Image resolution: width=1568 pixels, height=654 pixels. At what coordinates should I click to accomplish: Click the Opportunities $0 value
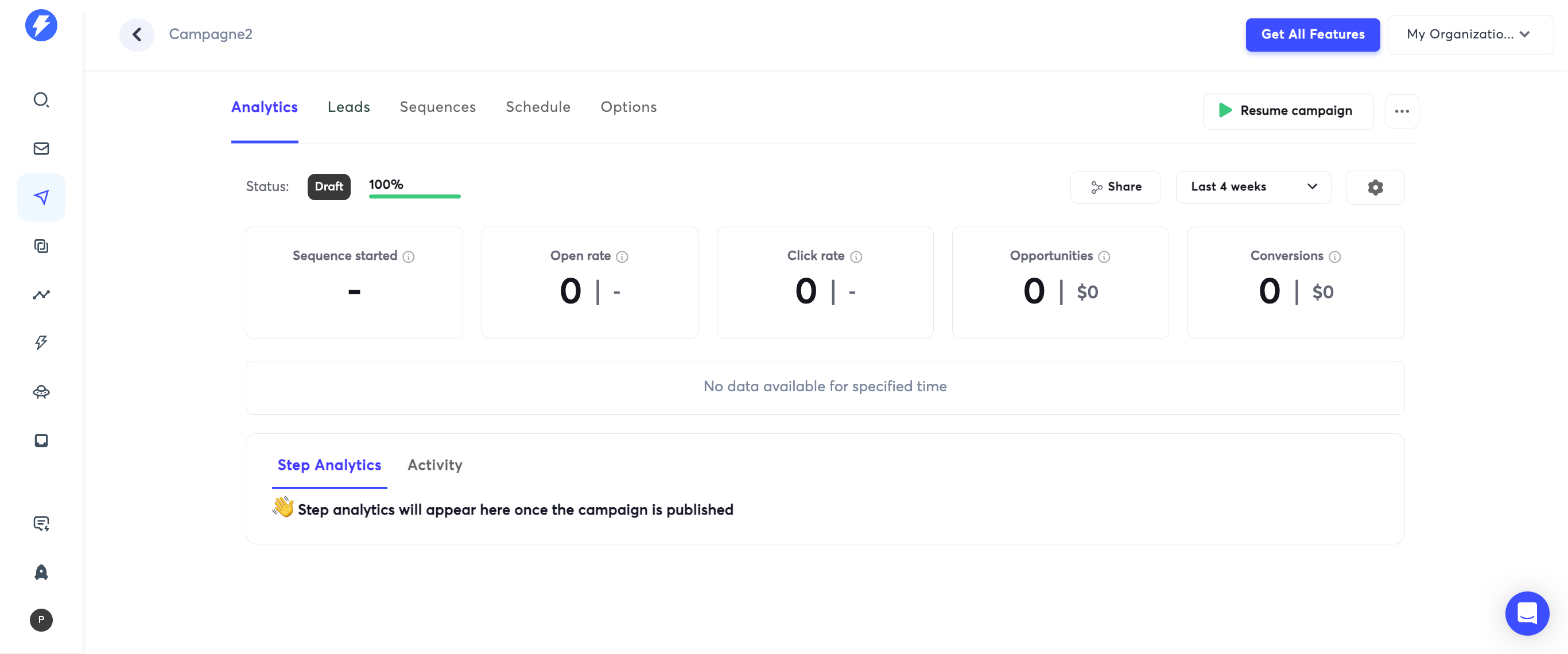coord(1088,293)
